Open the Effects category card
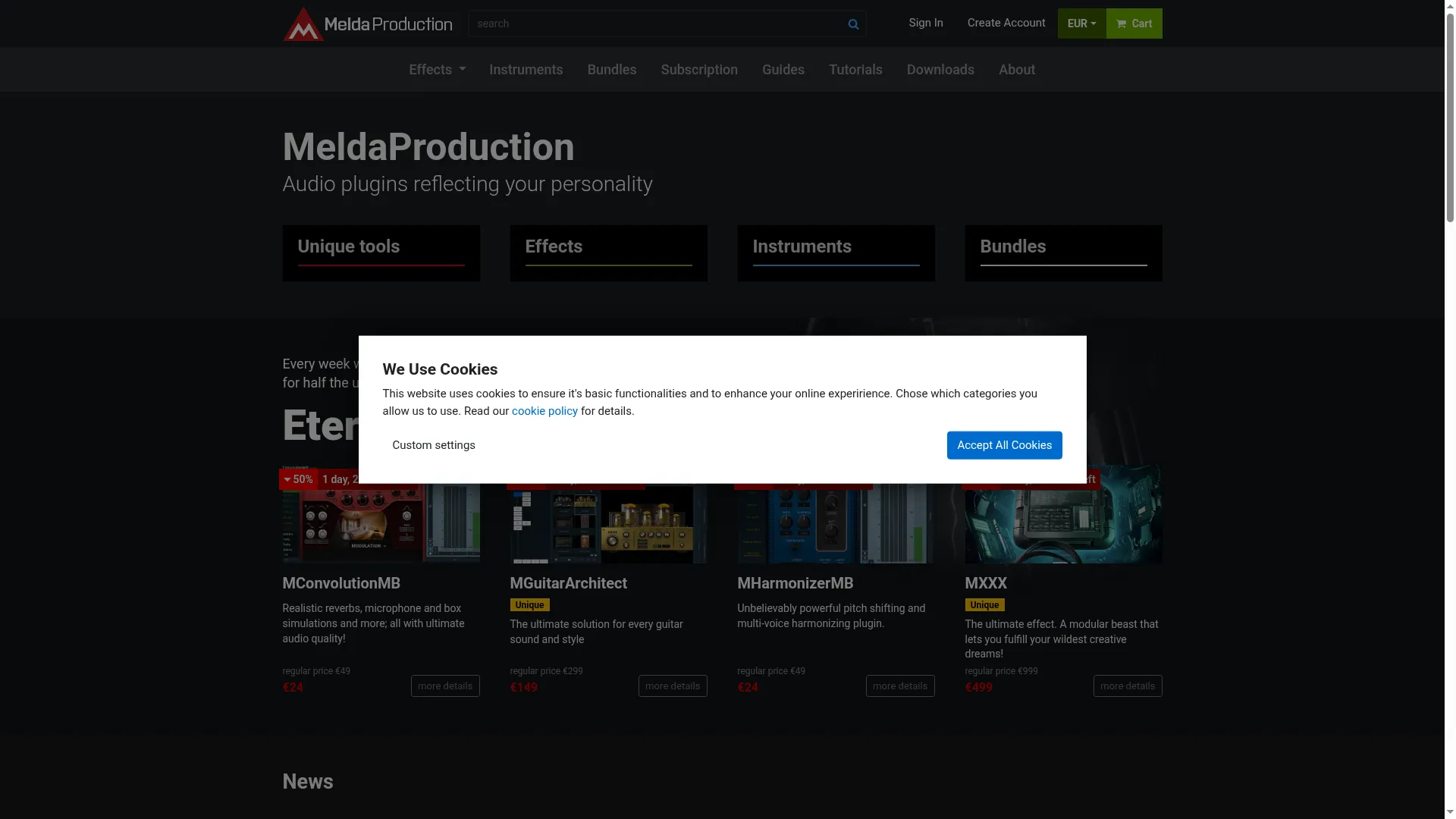Screen dimensions: 1456x819 point(608,253)
